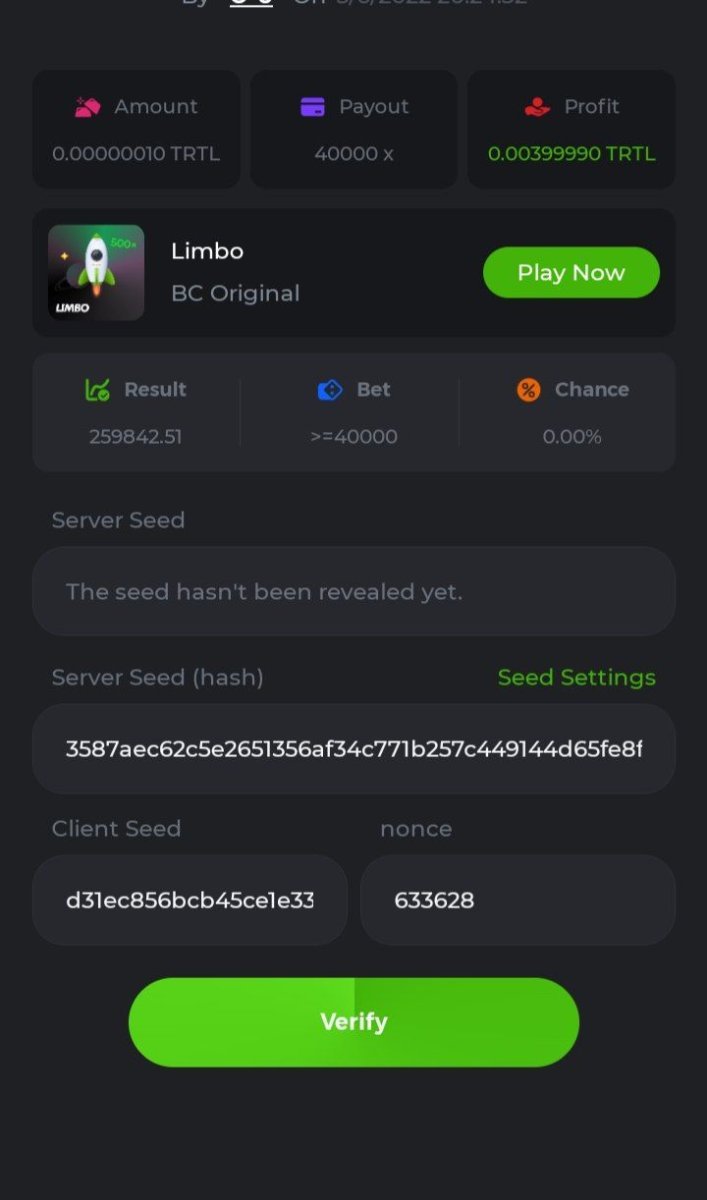Select the Server Seed hash field
This screenshot has height=1200, width=707.
click(353, 749)
